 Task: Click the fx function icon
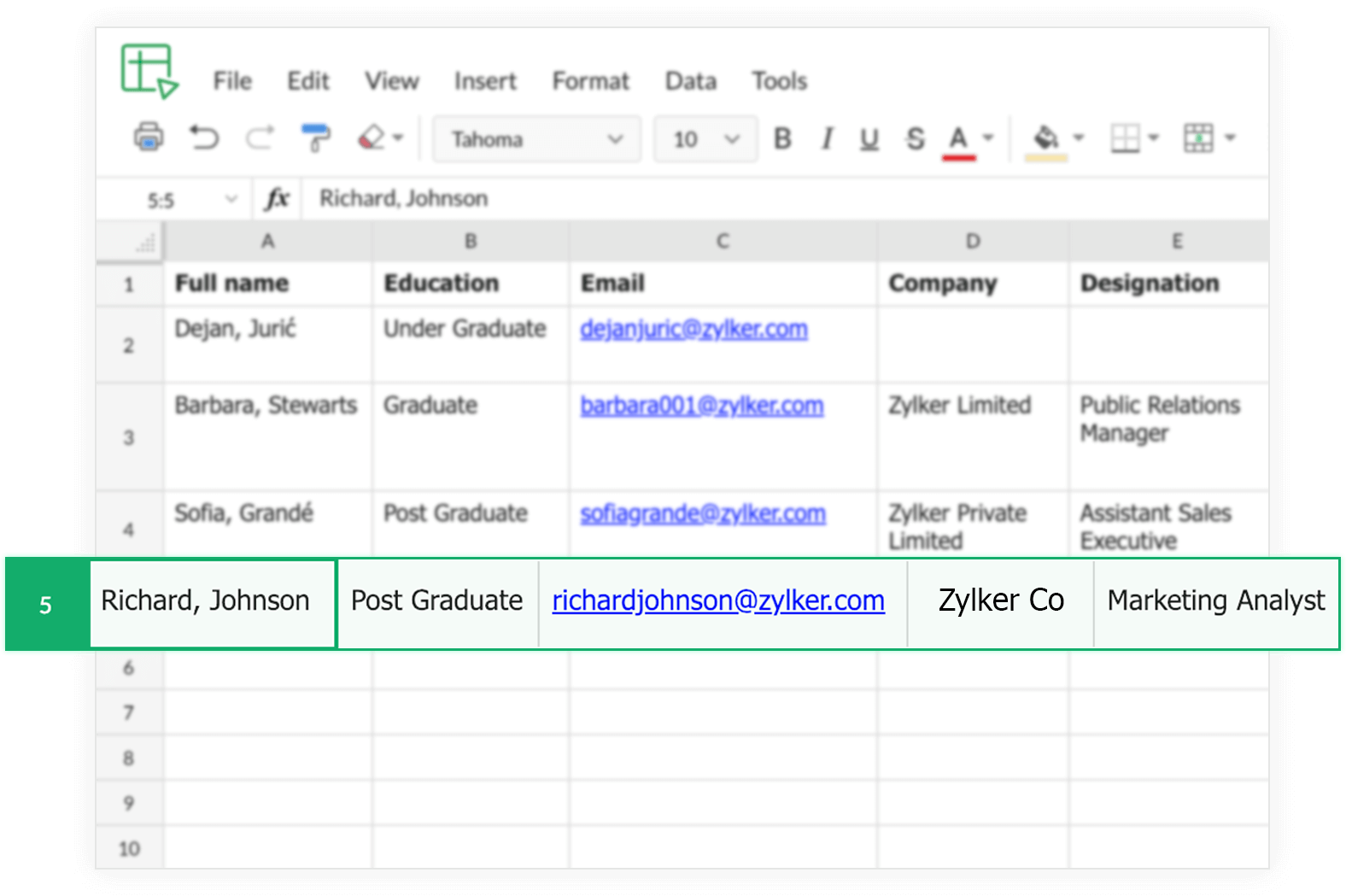tap(277, 198)
